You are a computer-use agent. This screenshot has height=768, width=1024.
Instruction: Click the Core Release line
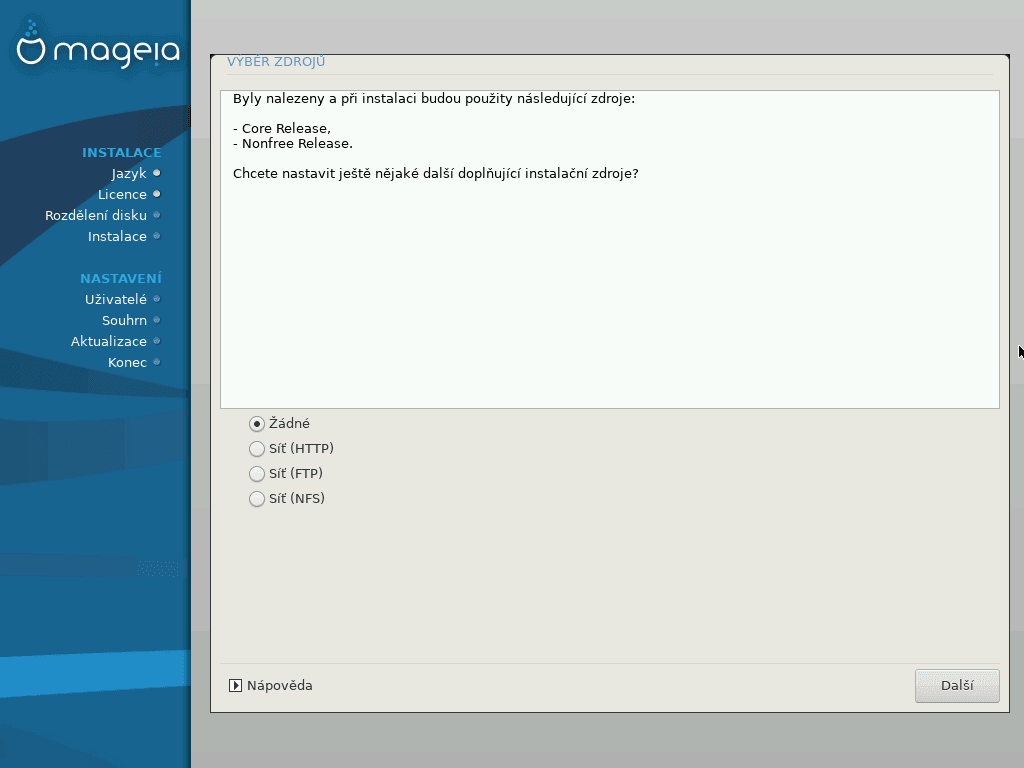(x=281, y=129)
